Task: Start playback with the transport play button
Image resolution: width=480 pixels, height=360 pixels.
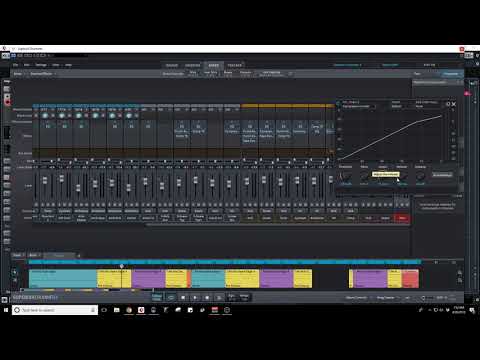Action: (x=195, y=297)
